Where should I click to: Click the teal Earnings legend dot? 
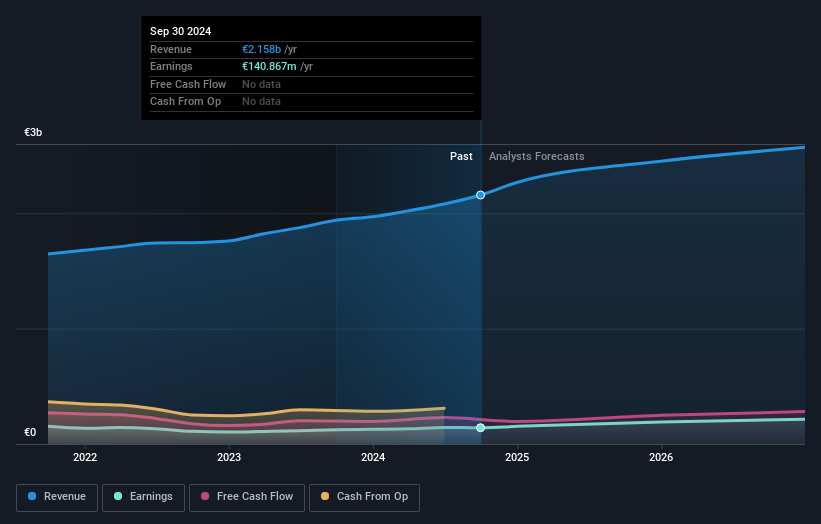coord(118,496)
